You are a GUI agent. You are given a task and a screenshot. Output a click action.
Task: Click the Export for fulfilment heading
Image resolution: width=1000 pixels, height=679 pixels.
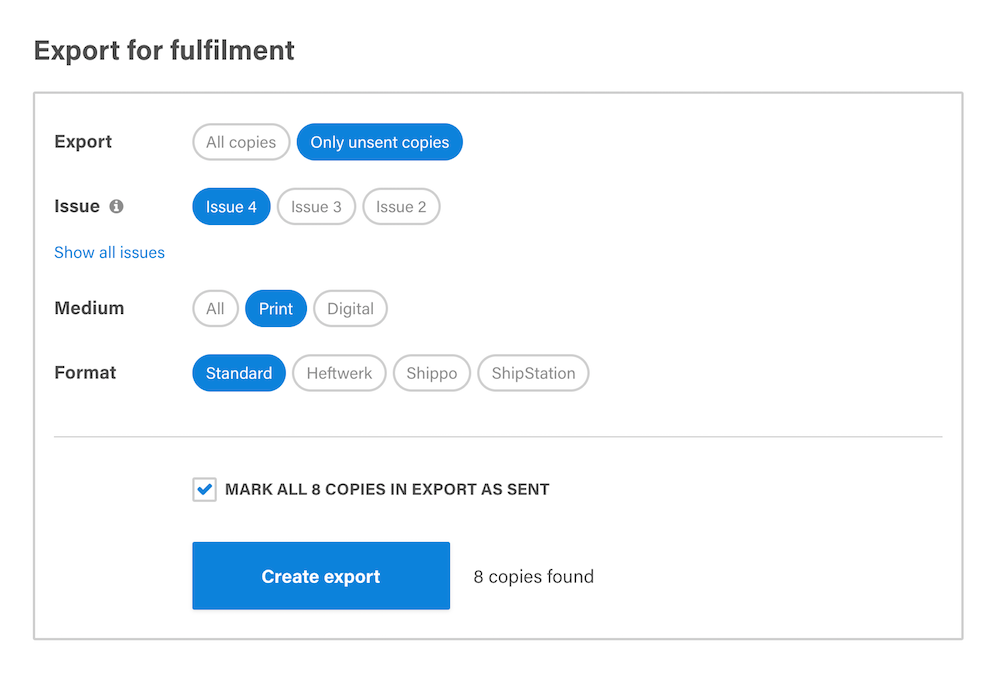(x=164, y=50)
